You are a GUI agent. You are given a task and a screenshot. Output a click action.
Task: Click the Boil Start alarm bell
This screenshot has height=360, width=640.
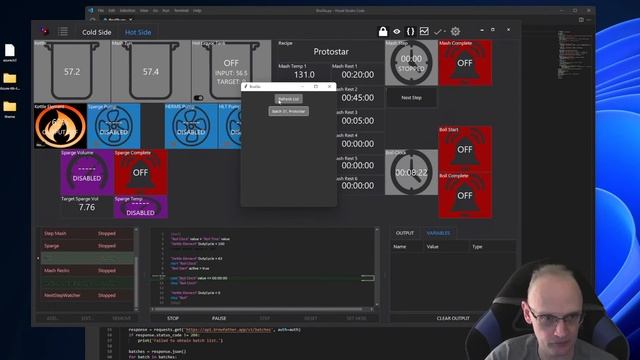(x=465, y=149)
